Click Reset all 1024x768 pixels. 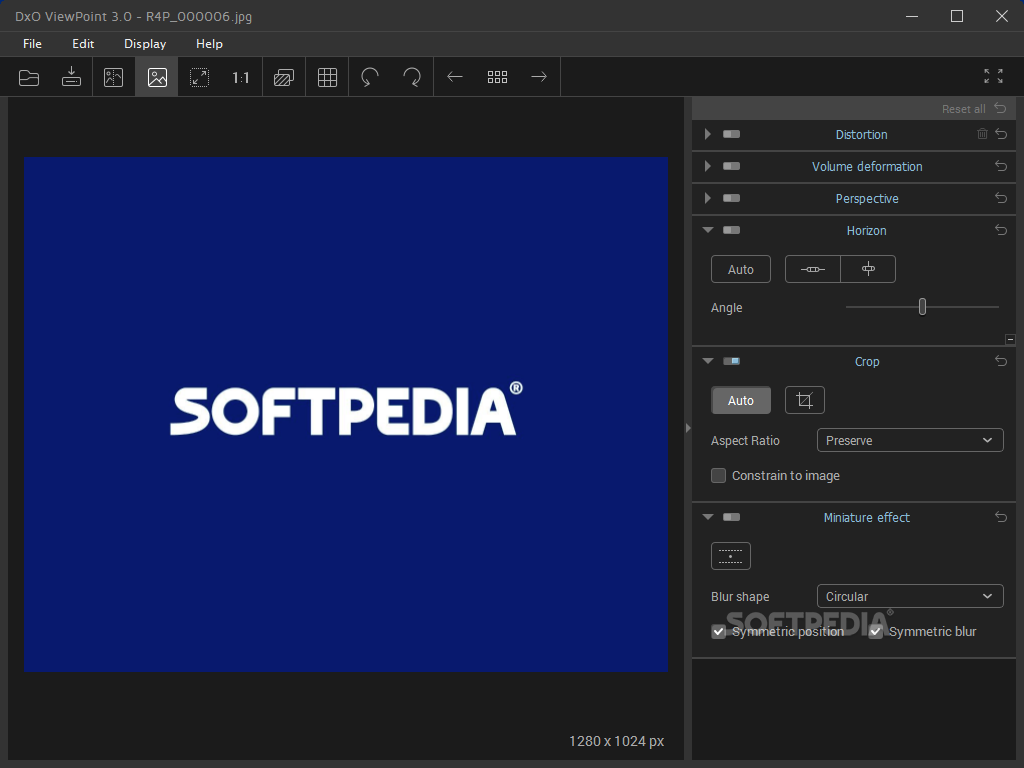point(974,109)
